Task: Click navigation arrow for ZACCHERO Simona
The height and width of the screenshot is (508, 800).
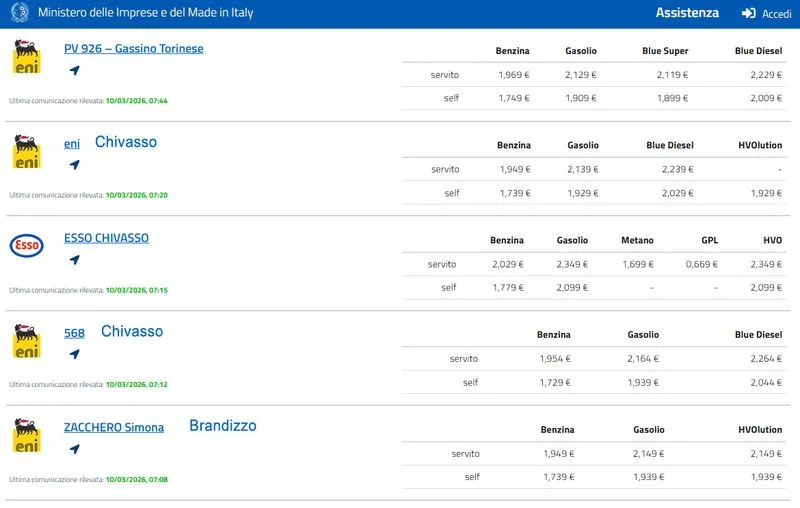Action: click(x=74, y=449)
